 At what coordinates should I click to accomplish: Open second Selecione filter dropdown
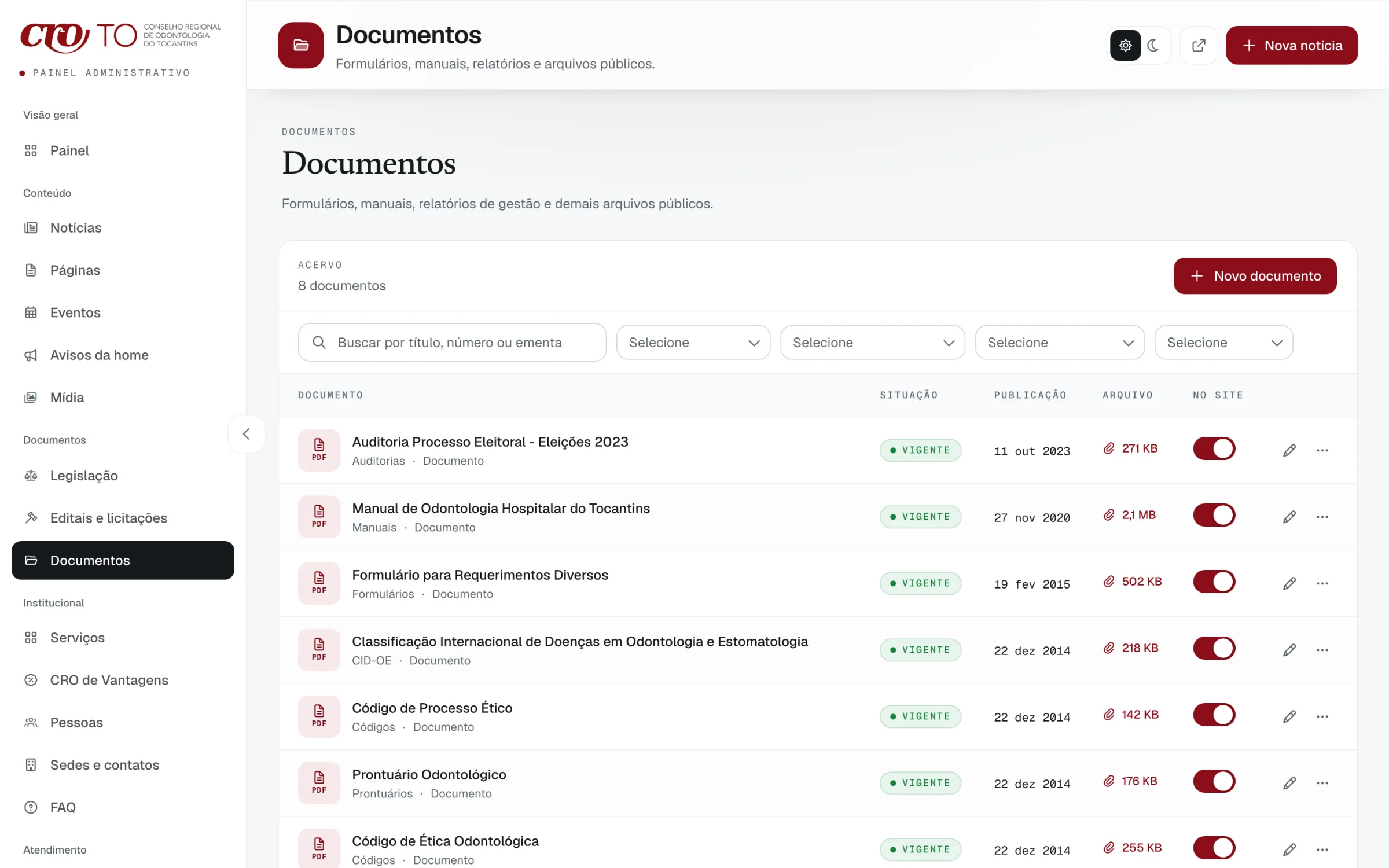click(x=873, y=343)
